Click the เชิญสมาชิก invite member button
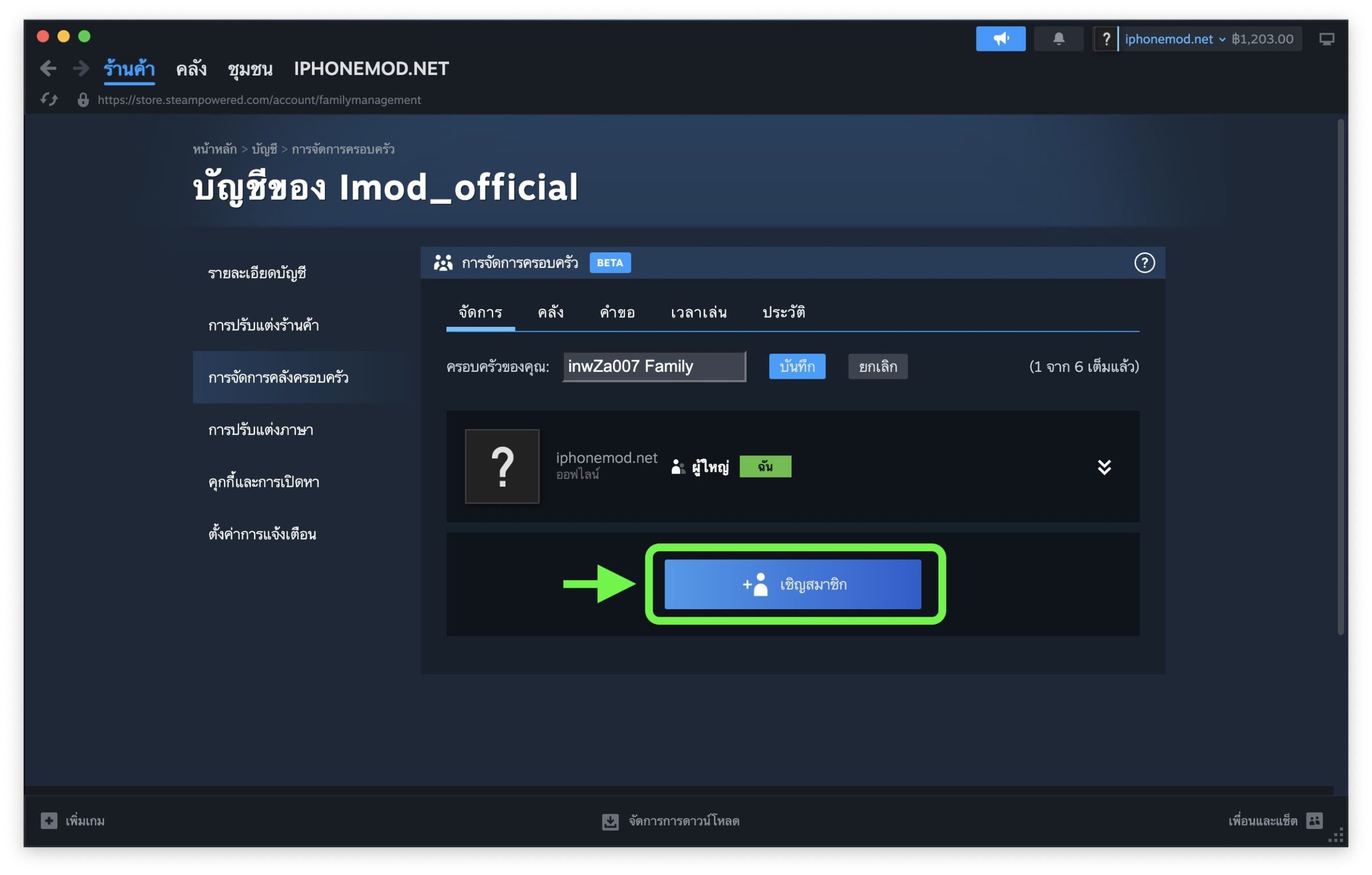Screen dimensions: 1372x875 [x=793, y=584]
